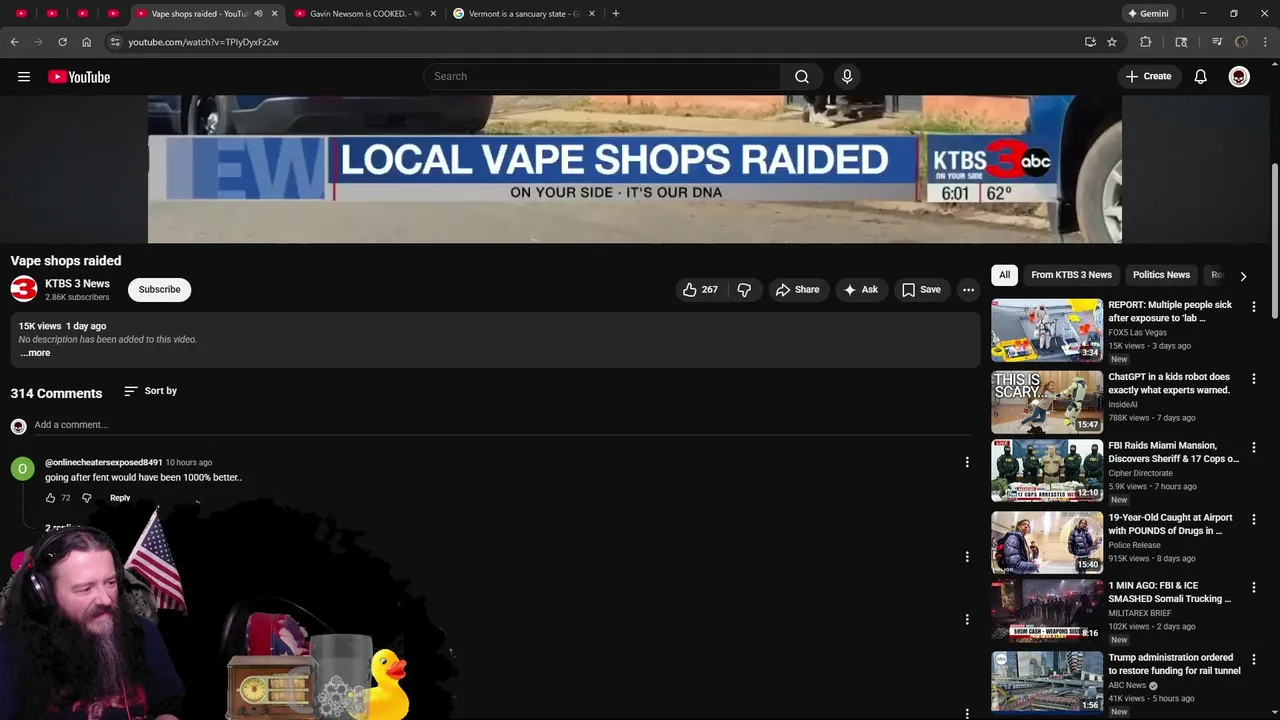The image size is (1280, 720).
Task: Close the Gavin Newsom is COOKED tab
Action: [433, 14]
